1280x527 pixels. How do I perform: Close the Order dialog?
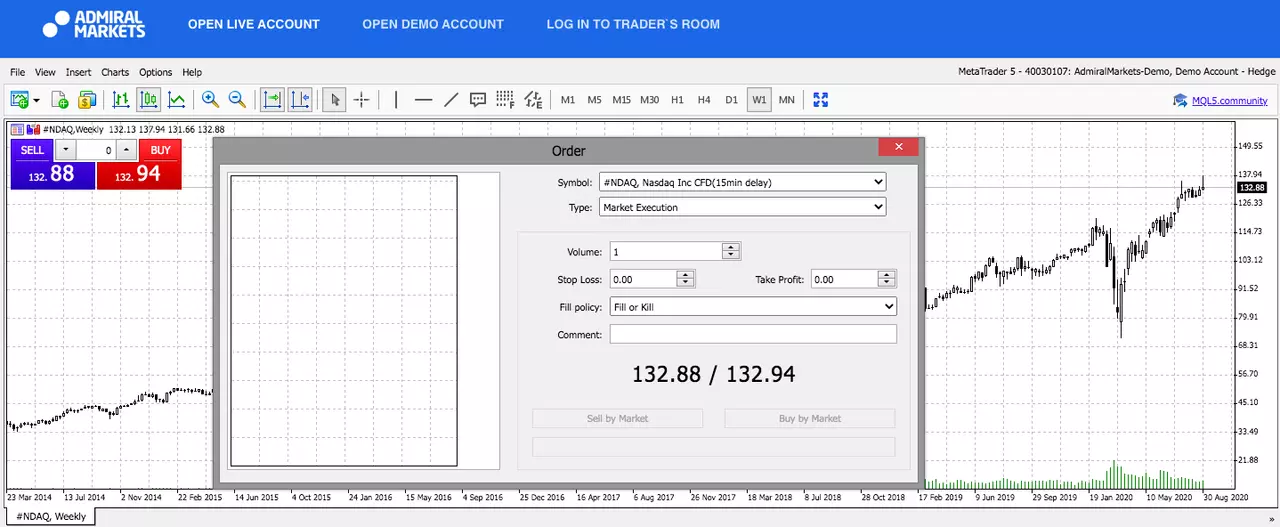(898, 147)
